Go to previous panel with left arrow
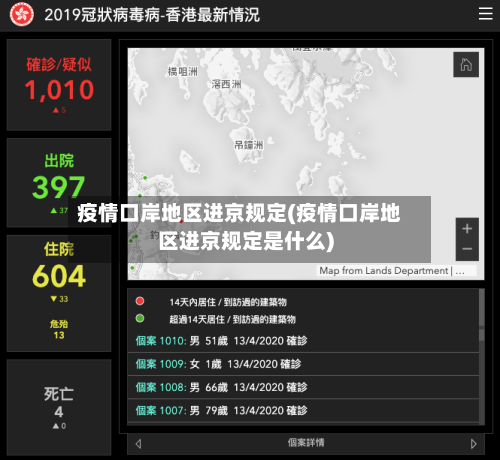500x460 pixels. [x=138, y=444]
